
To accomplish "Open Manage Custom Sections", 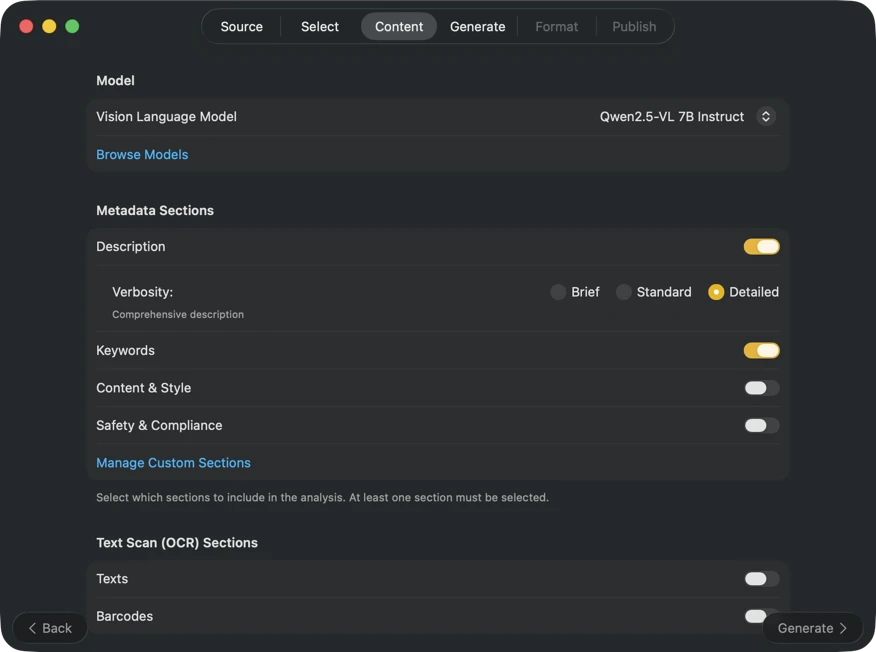I will pyautogui.click(x=173, y=462).
